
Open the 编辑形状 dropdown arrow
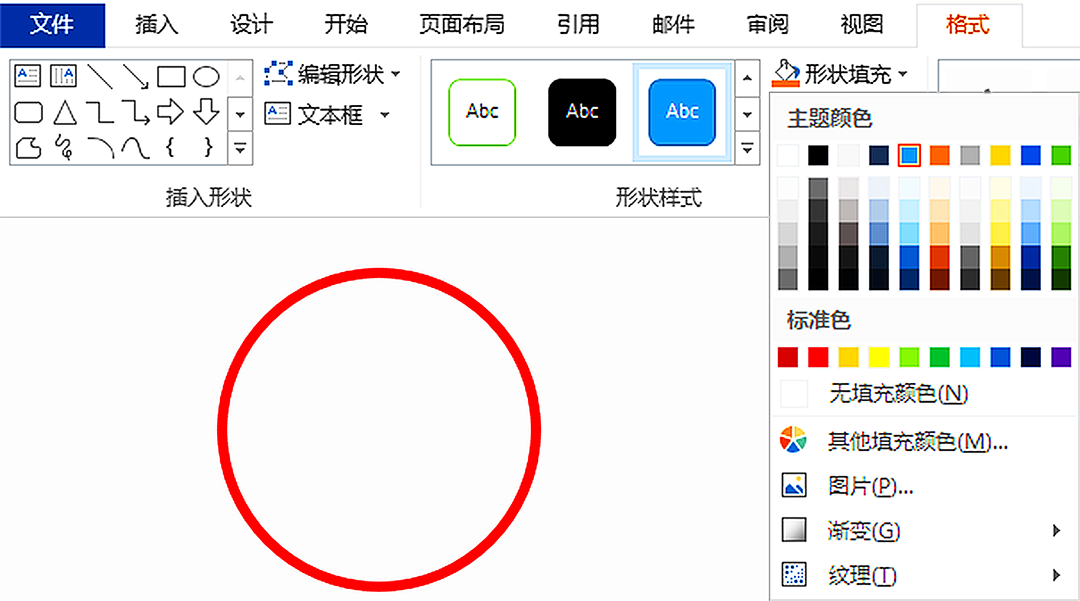395,74
